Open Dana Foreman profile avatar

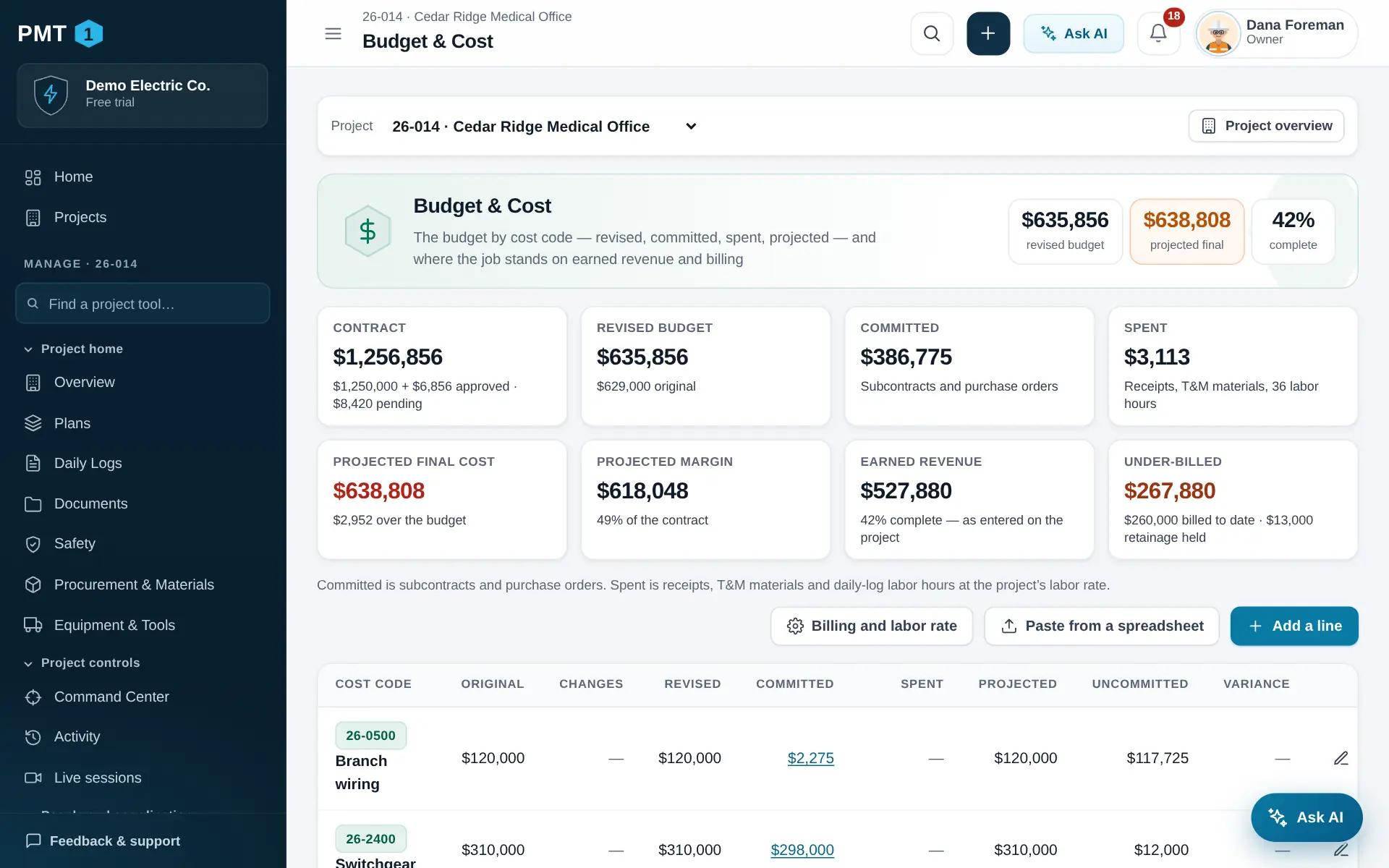point(1219,33)
